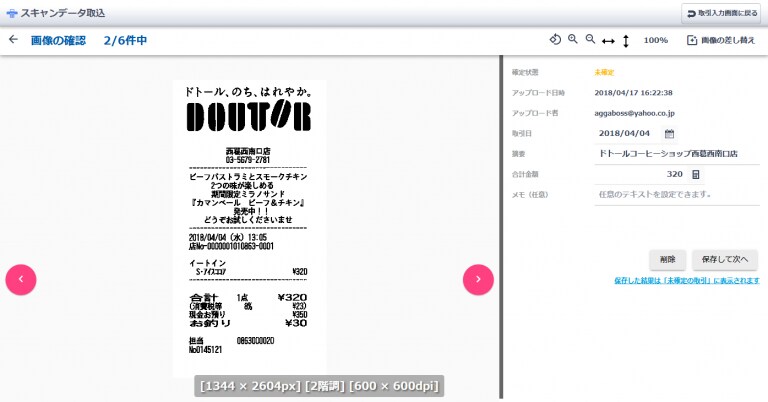Click the 摘要 text field
The height and width of the screenshot is (402, 768).
coord(675,154)
